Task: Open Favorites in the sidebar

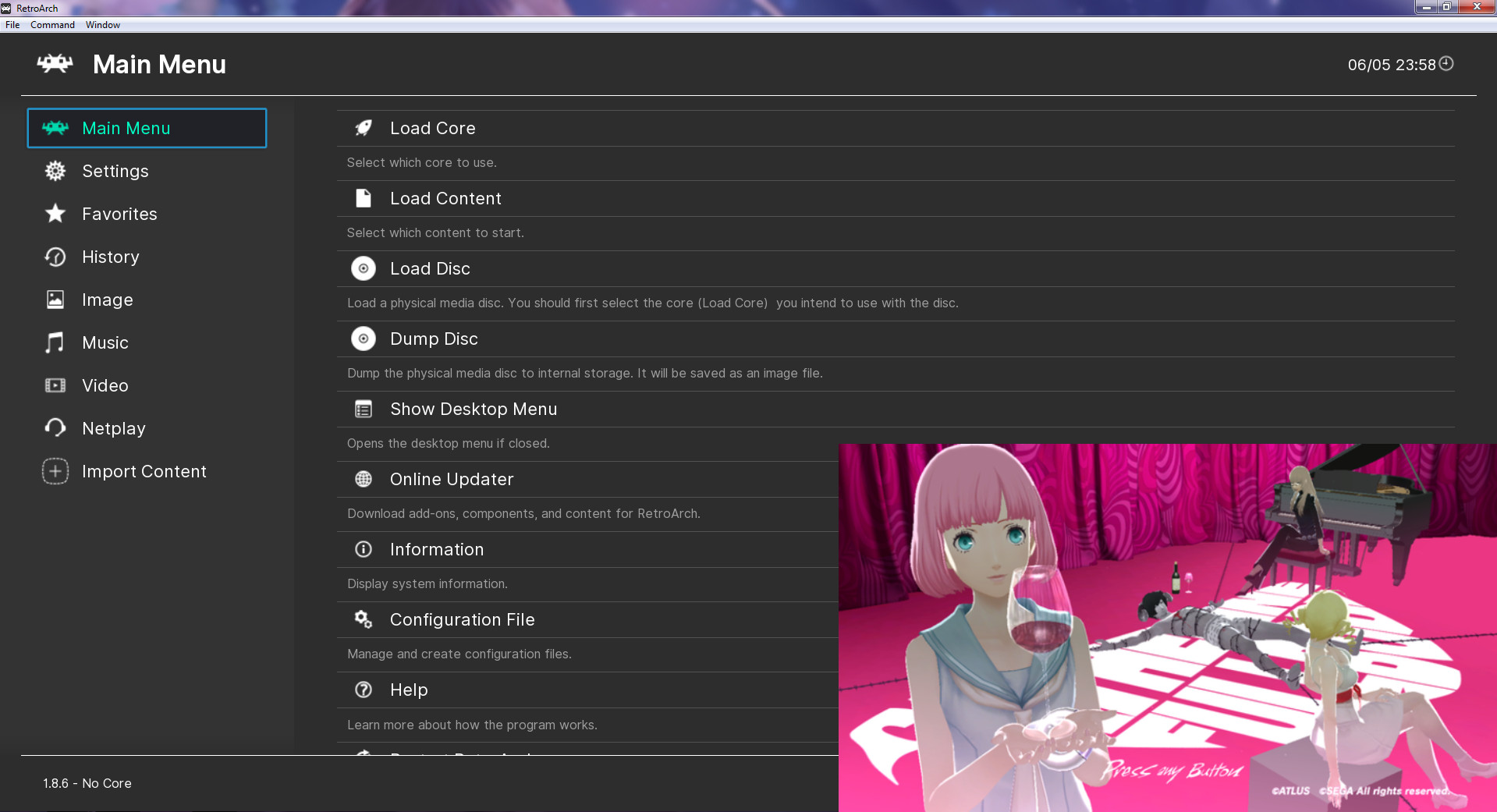Action: 147,214
